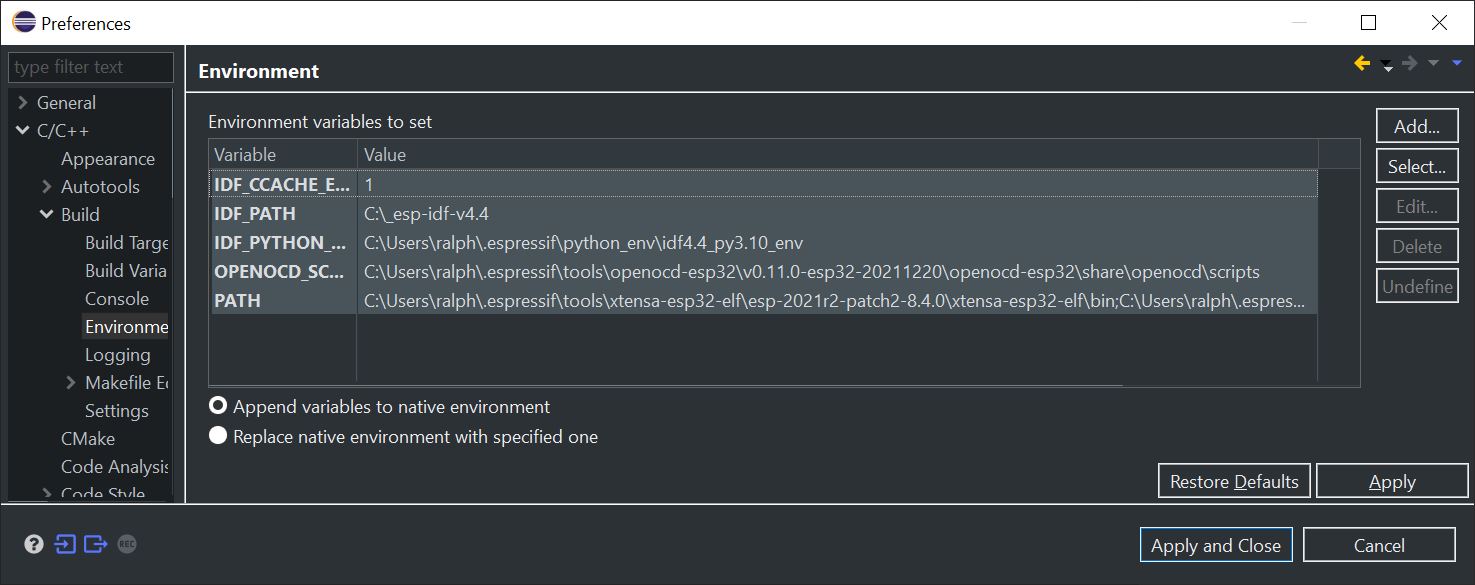
Task: Click the forward navigation arrow icon
Action: pos(1409,62)
